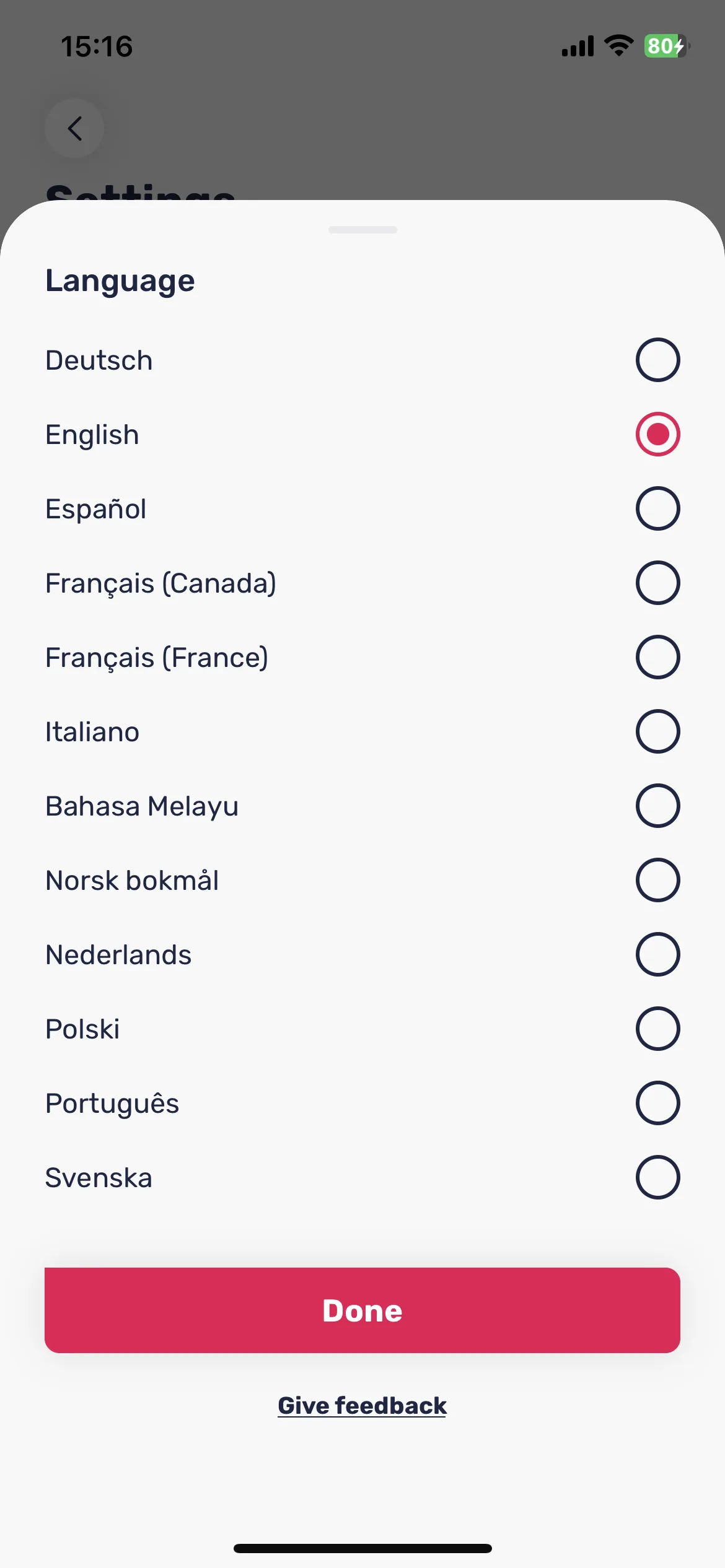Tap the battery indicator in status bar
This screenshot has height=1568, width=725.
click(x=667, y=46)
